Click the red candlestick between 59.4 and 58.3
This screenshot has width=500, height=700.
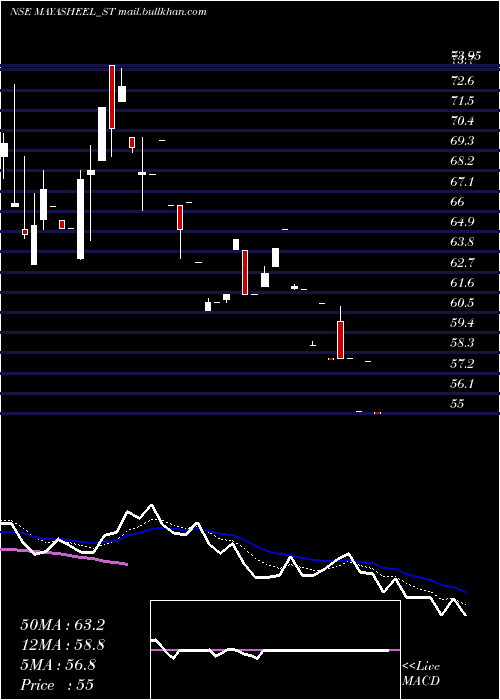point(340,340)
